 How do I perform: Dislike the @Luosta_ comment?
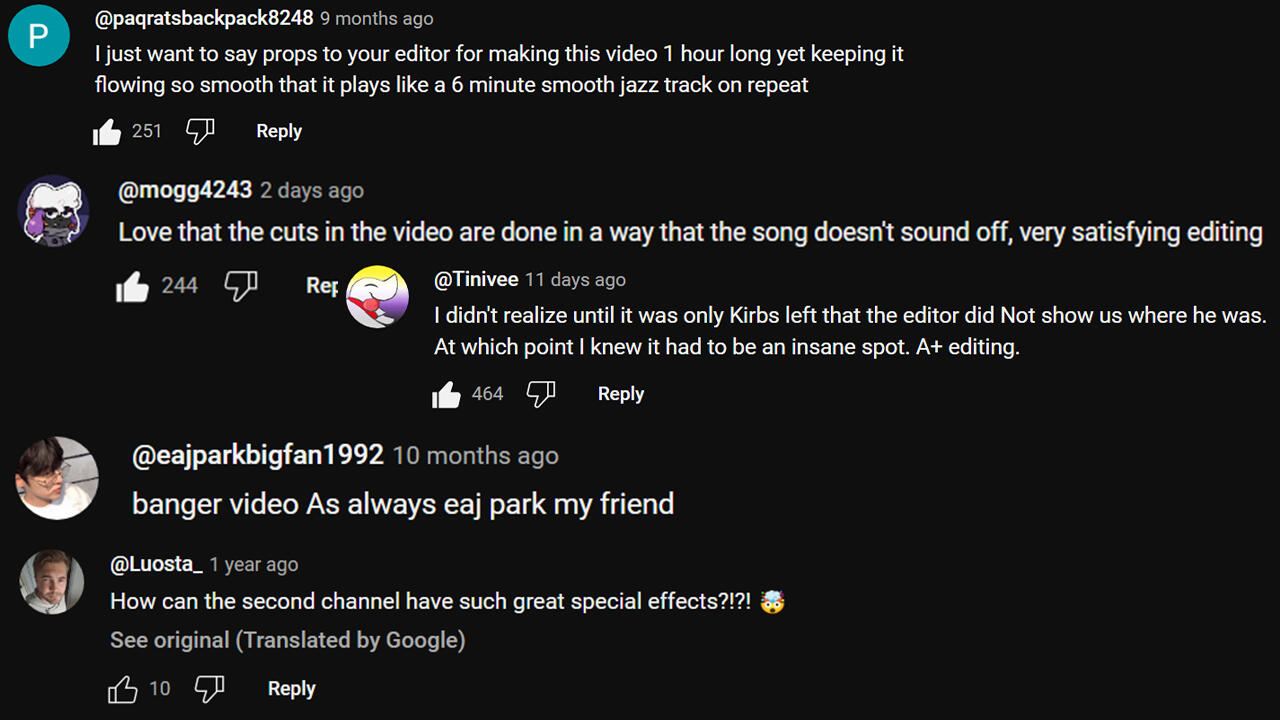pyautogui.click(x=209, y=688)
